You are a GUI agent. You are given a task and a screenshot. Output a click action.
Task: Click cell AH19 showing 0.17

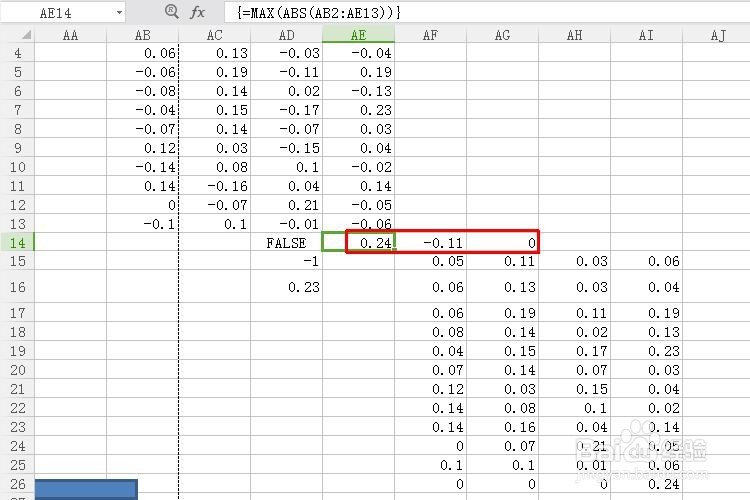point(574,351)
